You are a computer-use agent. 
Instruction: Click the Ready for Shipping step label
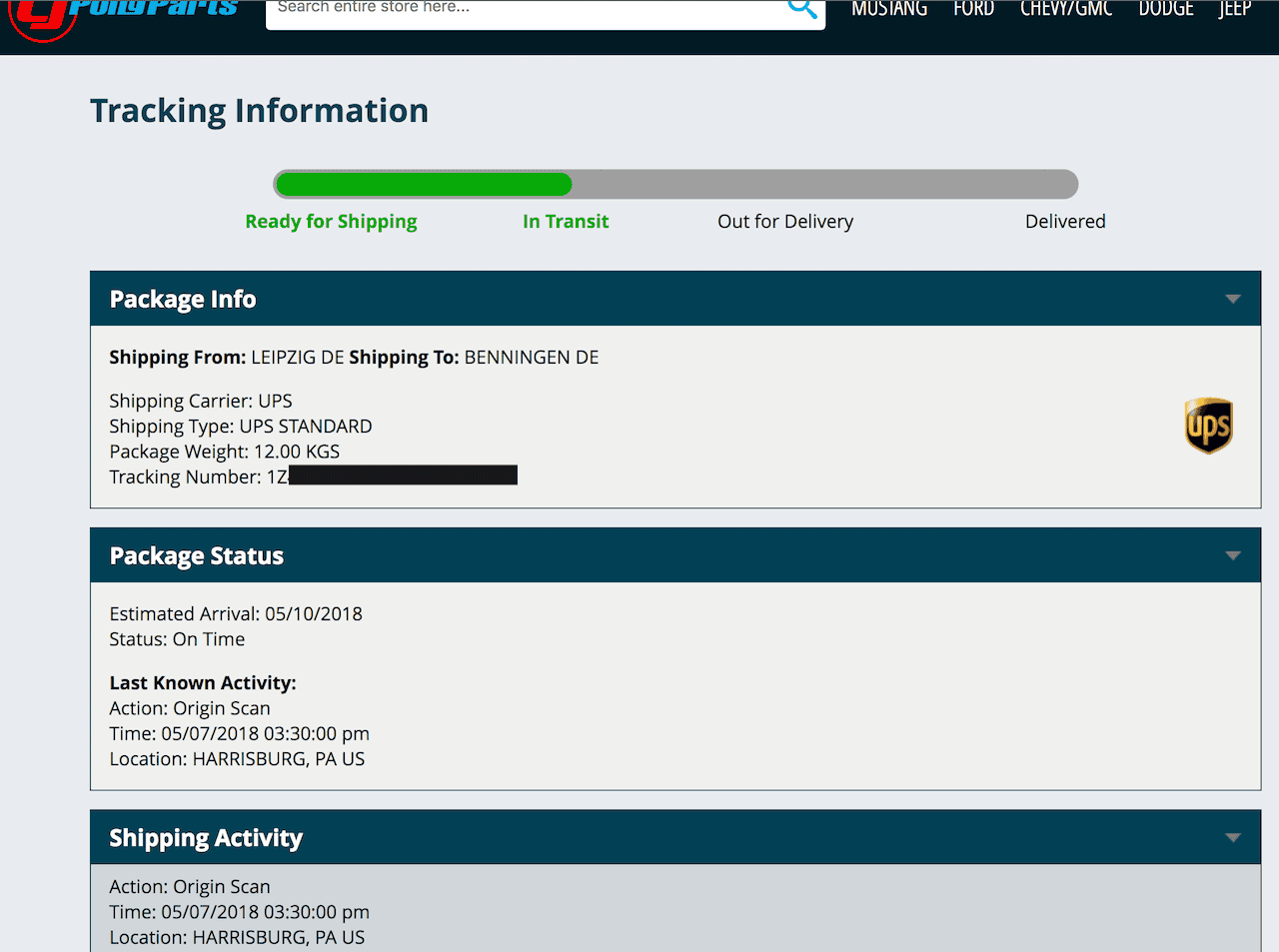click(331, 222)
